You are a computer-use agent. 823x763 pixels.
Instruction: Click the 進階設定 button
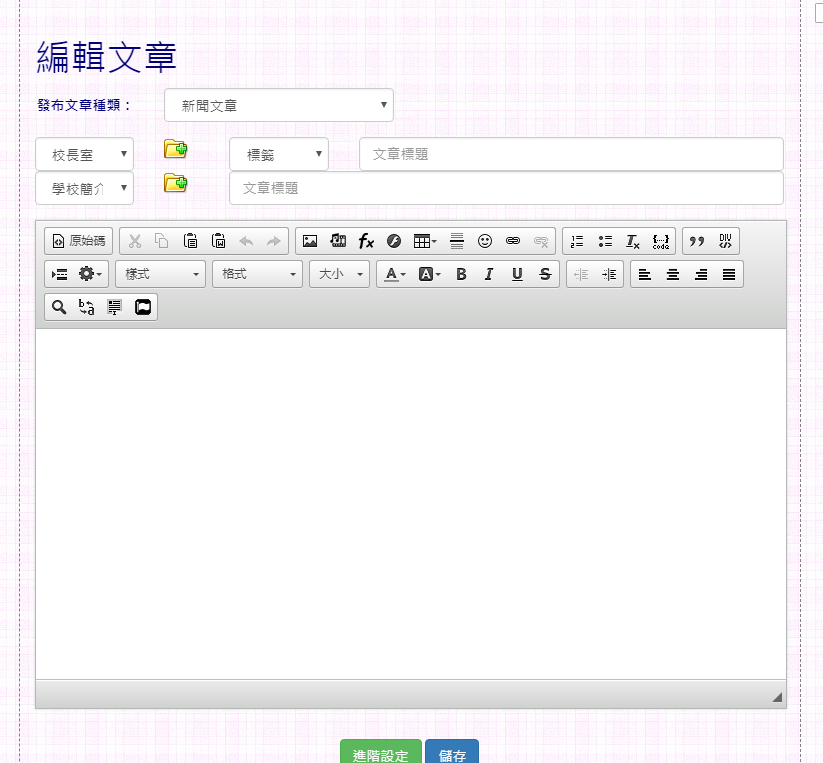coord(380,753)
